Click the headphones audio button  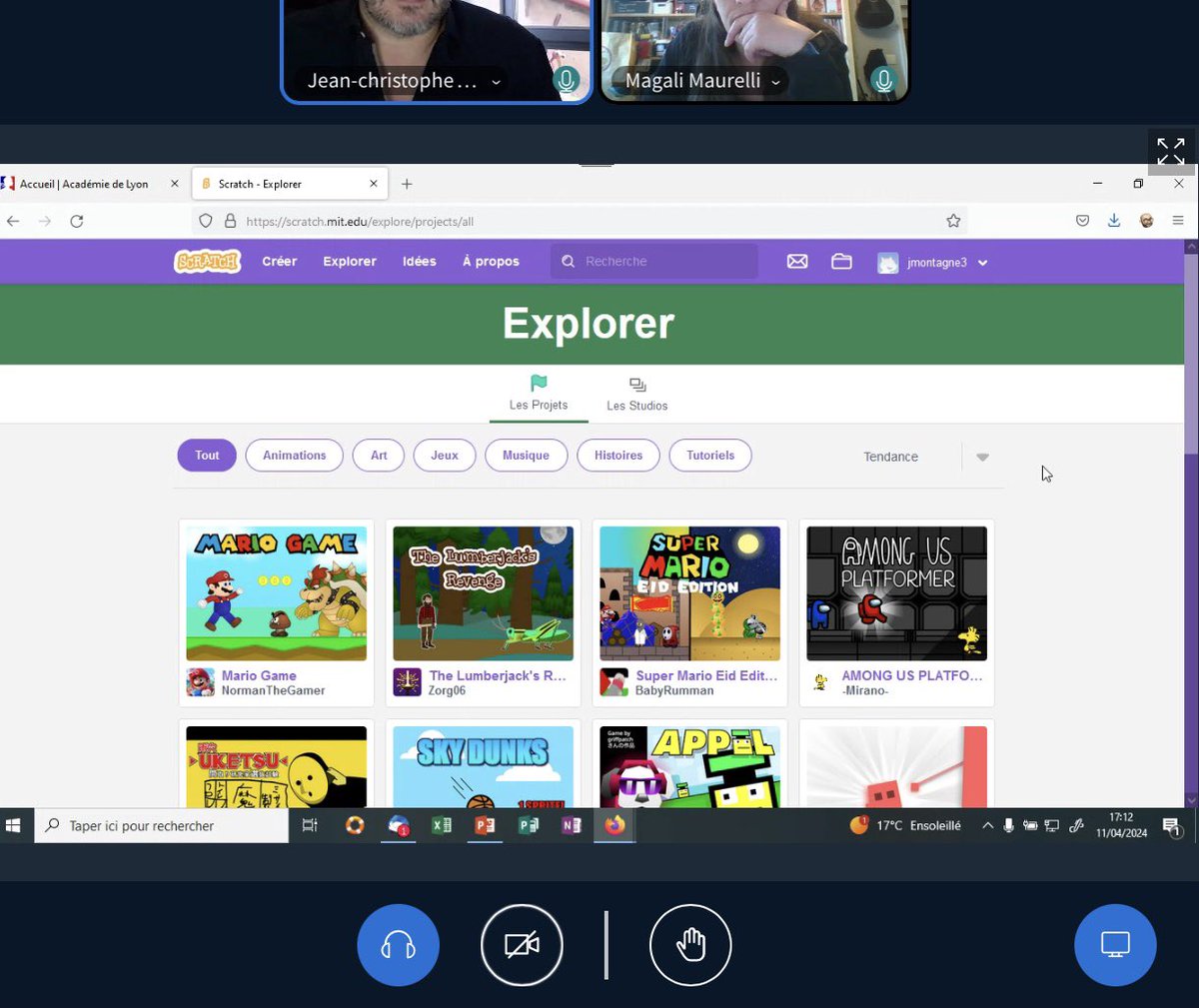point(398,945)
